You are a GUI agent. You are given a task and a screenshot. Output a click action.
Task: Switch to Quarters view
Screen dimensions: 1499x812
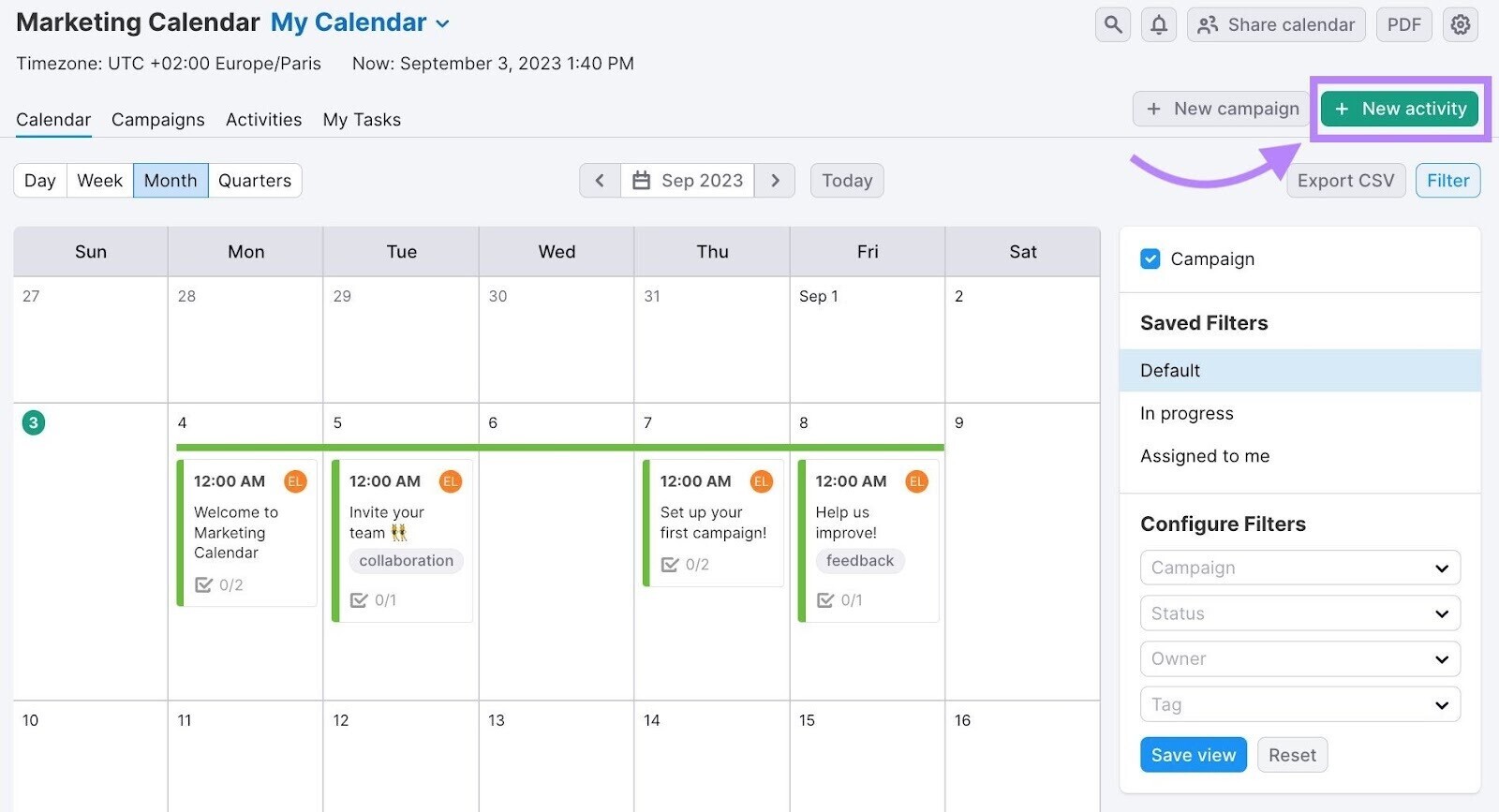(x=255, y=181)
